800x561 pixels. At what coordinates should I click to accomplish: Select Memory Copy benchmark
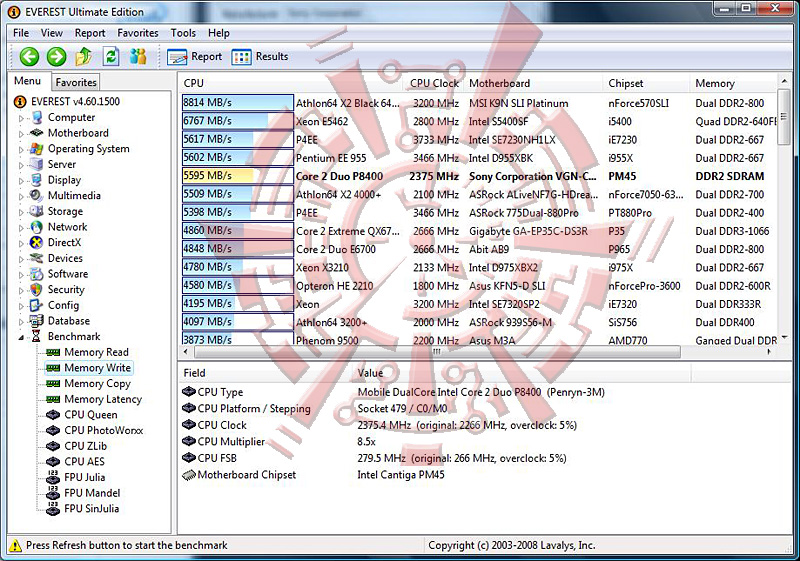pyautogui.click(x=97, y=384)
